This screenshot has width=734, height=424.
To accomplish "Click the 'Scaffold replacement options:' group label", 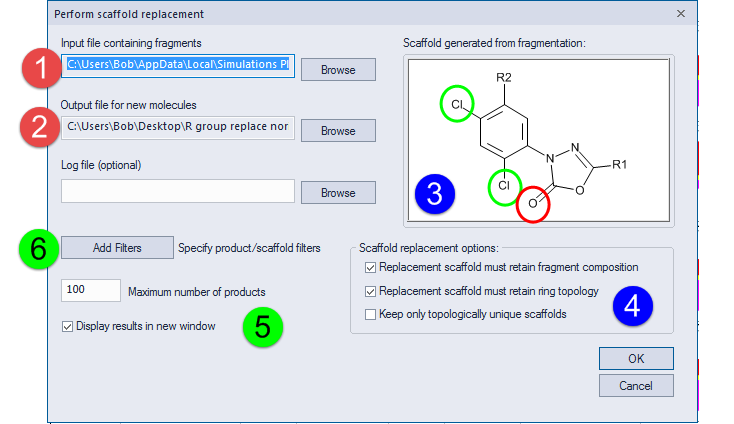I will coord(429,248).
